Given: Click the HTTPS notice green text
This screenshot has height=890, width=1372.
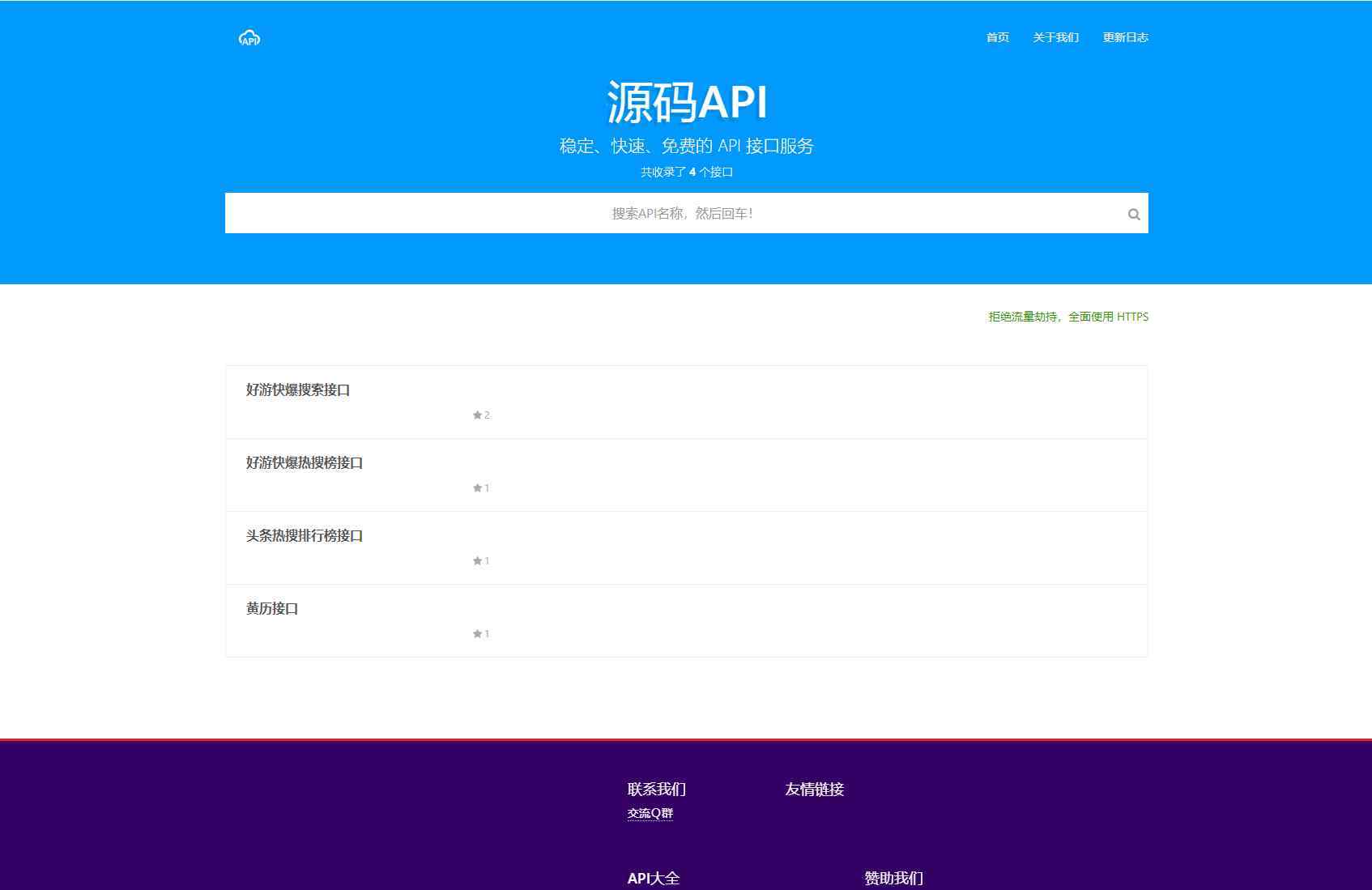Looking at the screenshot, I should 1068,317.
